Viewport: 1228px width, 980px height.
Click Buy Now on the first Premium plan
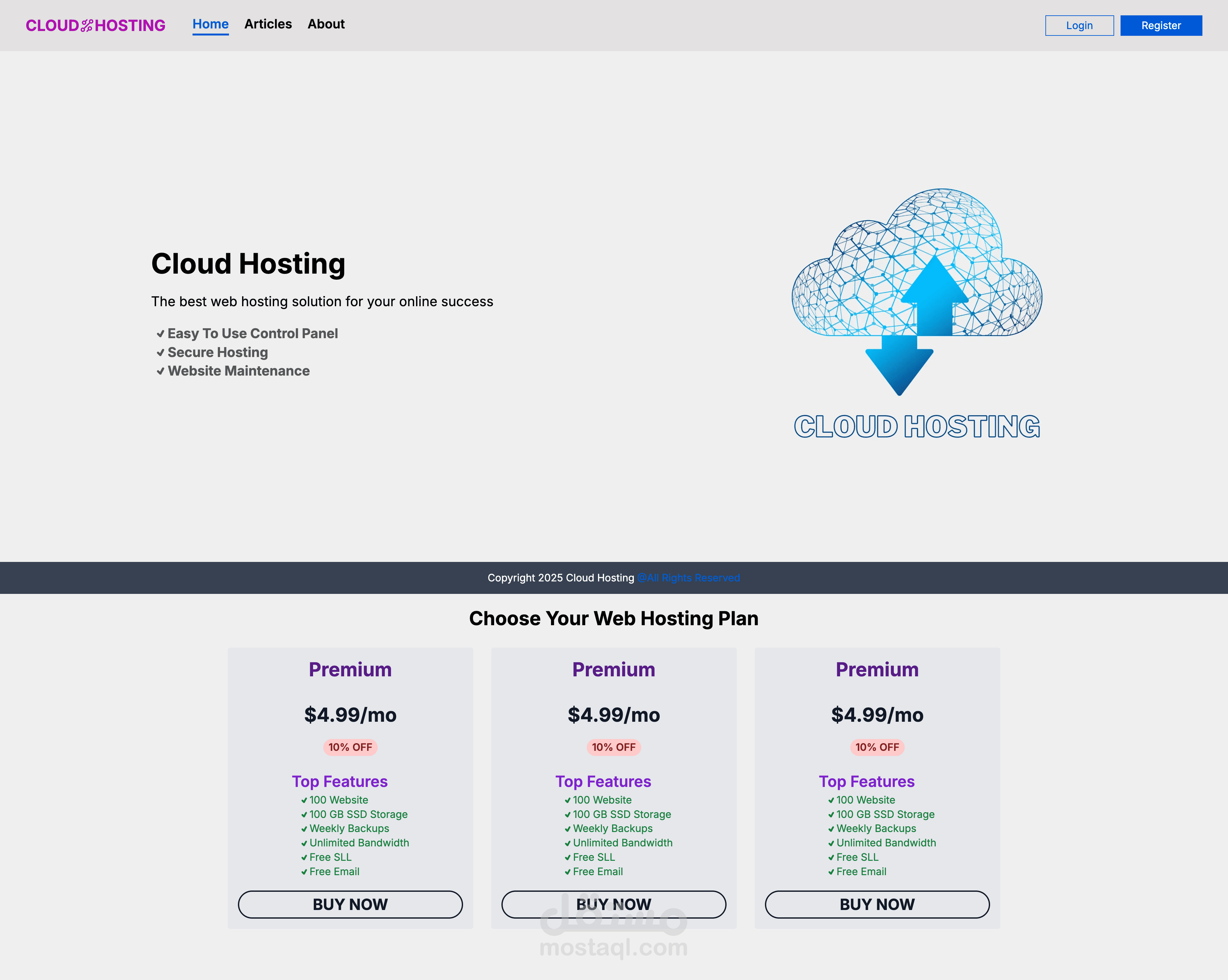coord(350,904)
